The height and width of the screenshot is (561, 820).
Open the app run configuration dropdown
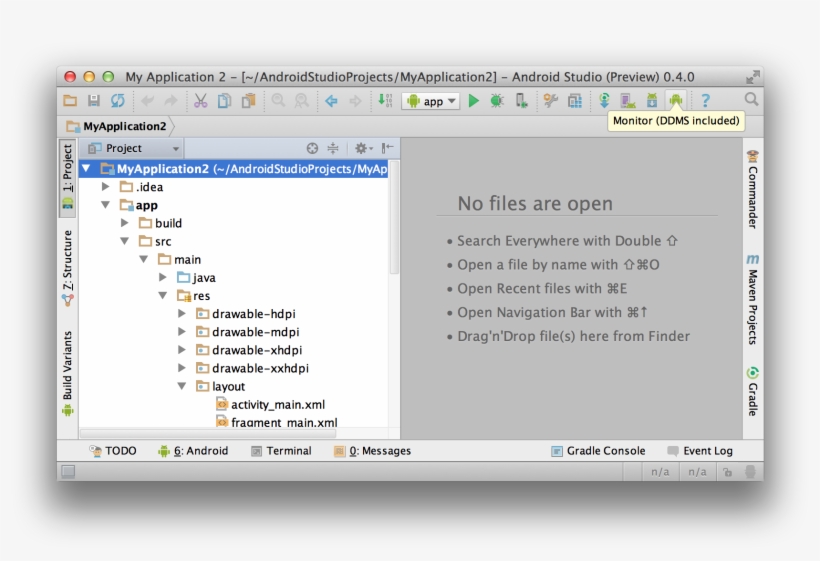coord(430,101)
